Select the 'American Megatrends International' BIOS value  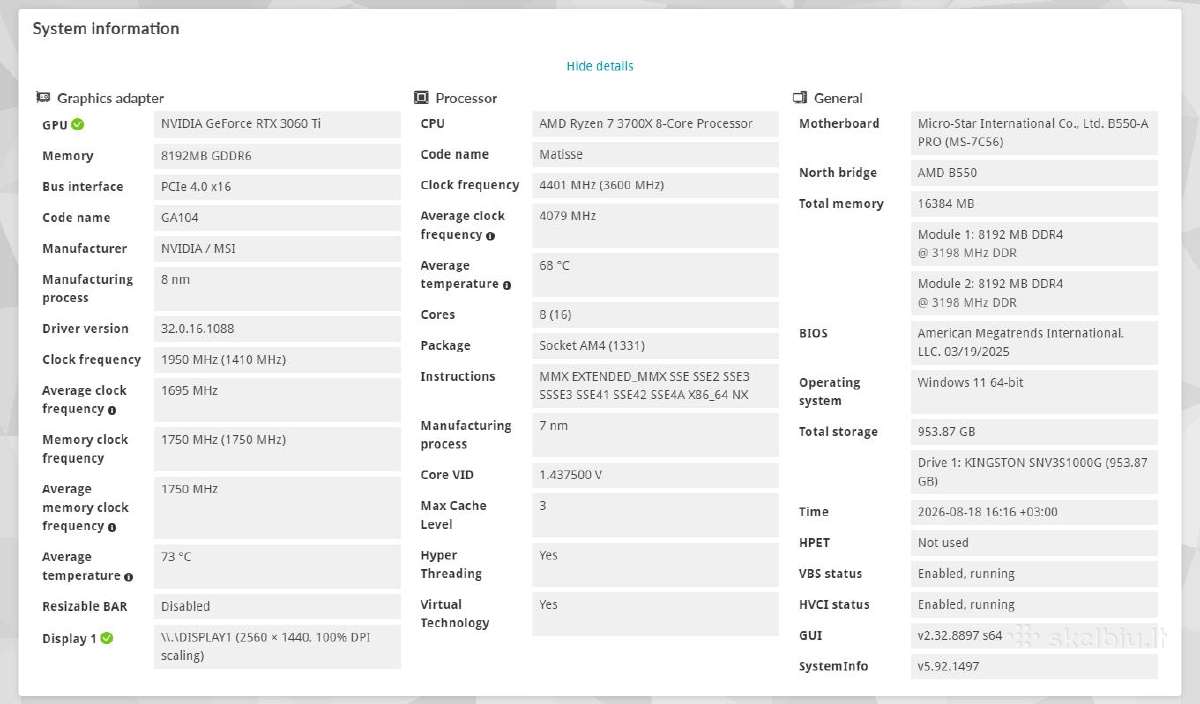(x=1034, y=342)
